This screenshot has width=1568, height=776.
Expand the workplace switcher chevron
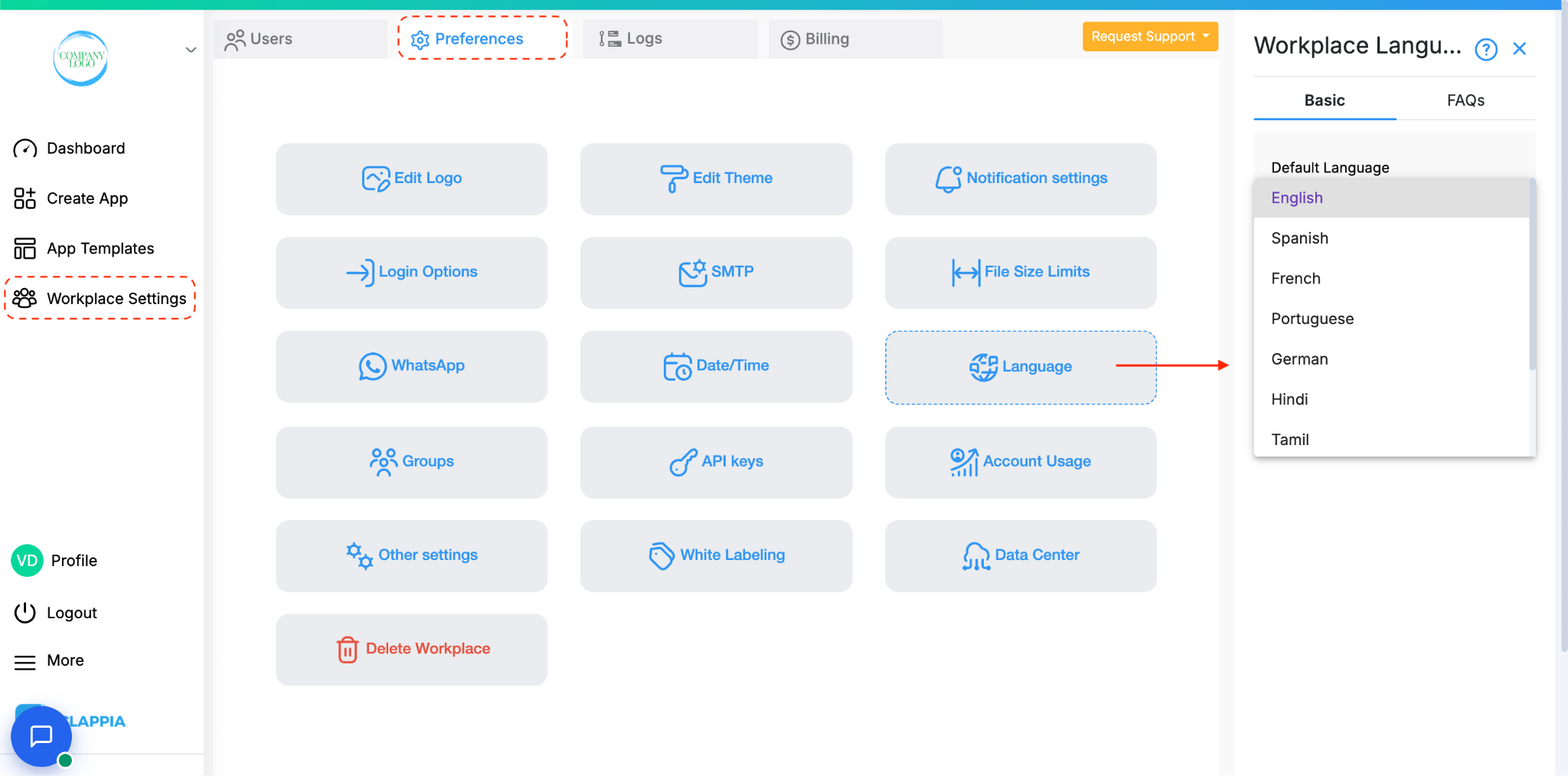tap(191, 50)
